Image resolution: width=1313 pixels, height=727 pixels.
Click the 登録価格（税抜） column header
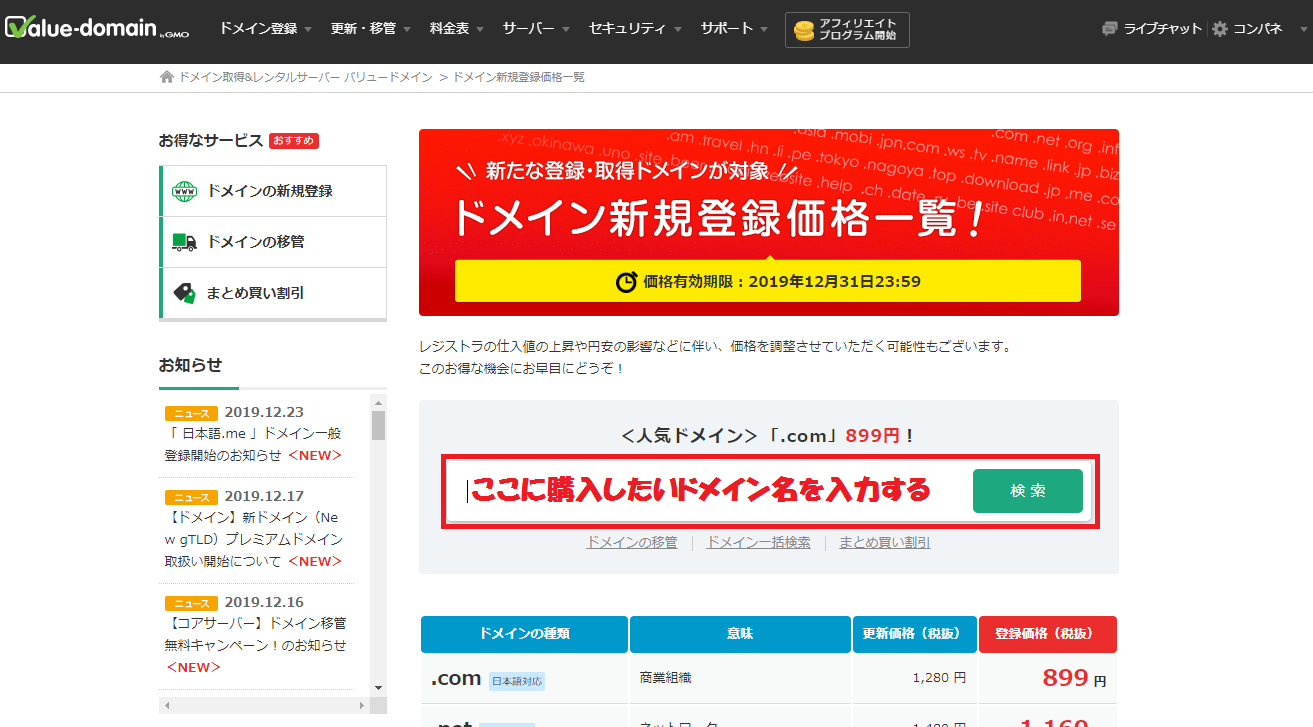tap(1047, 634)
